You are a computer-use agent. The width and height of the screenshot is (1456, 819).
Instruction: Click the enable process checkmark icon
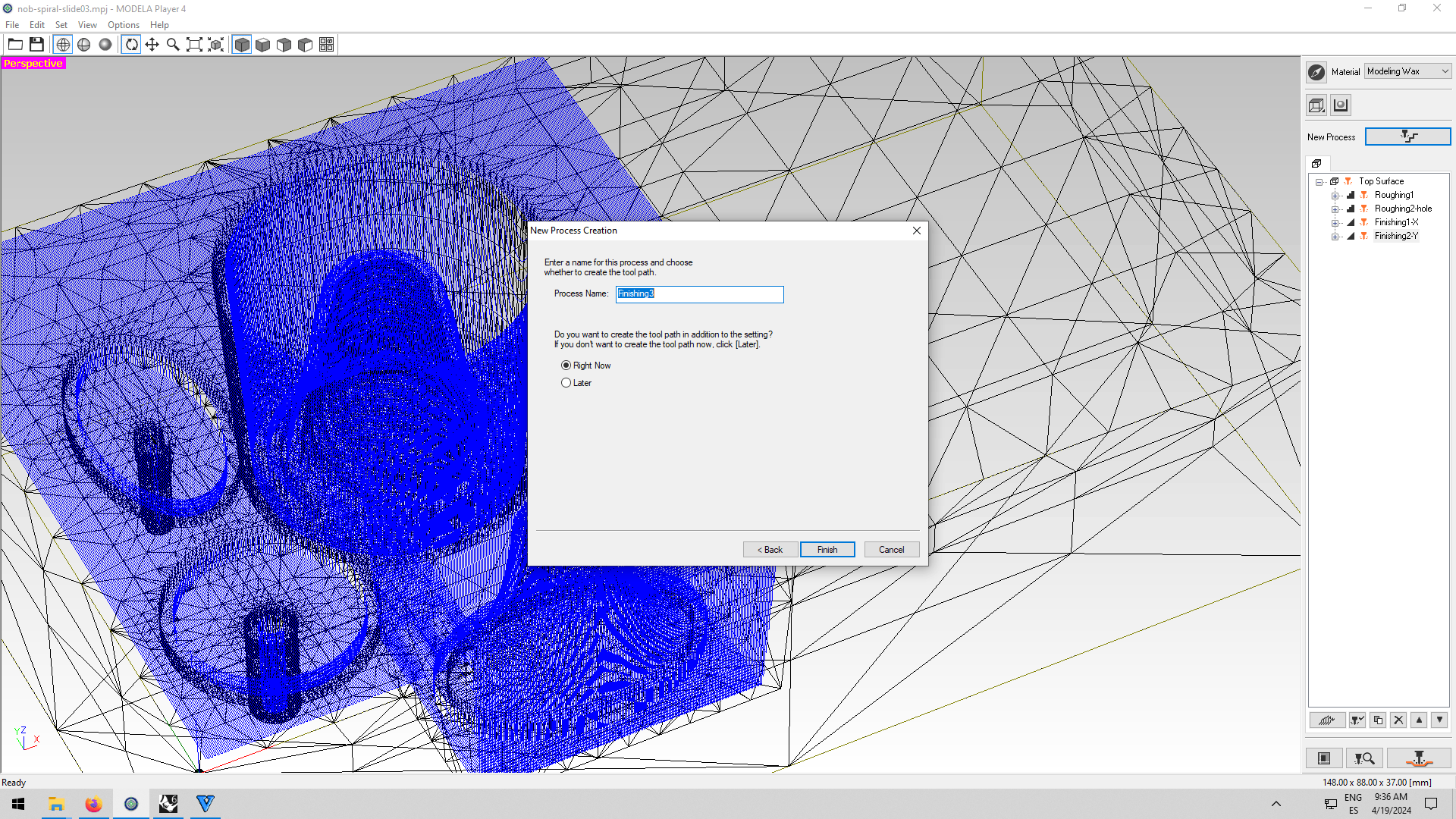1357,720
